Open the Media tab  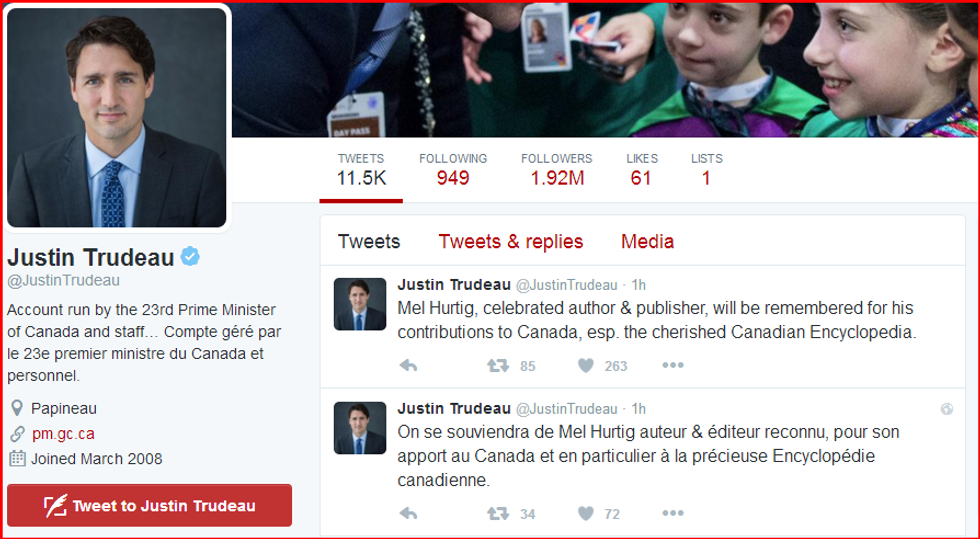(648, 241)
